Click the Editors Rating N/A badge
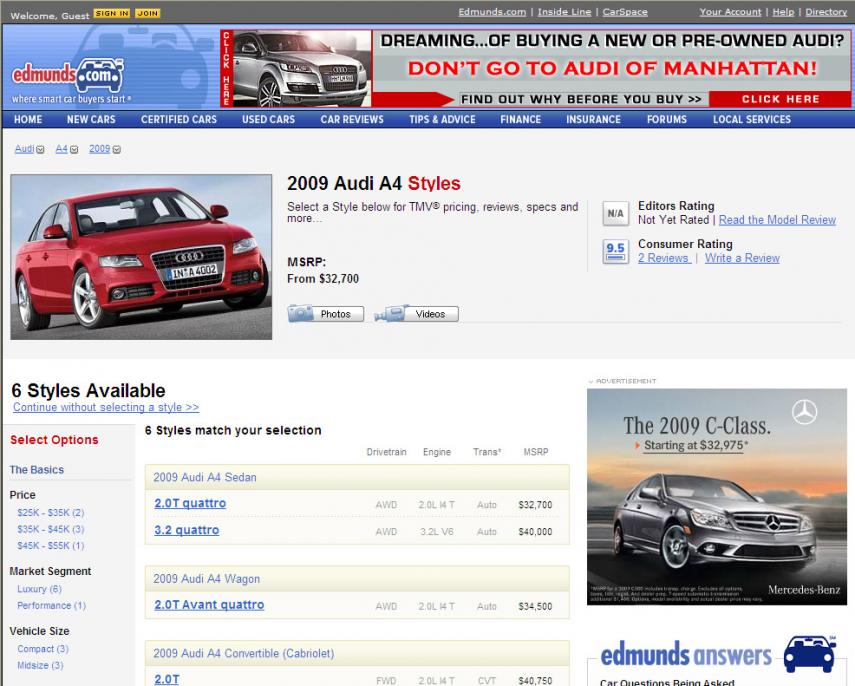 tap(616, 213)
